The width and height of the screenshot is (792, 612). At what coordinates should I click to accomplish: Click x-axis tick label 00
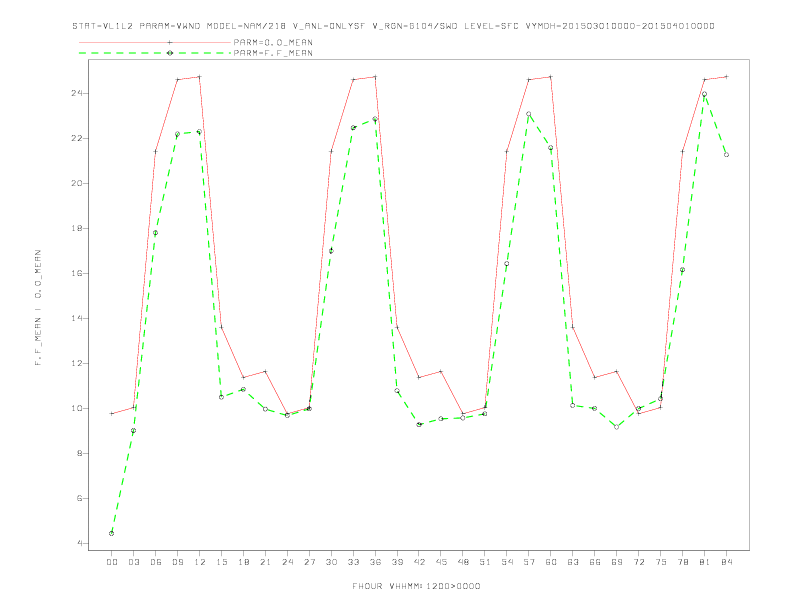[x=112, y=562]
